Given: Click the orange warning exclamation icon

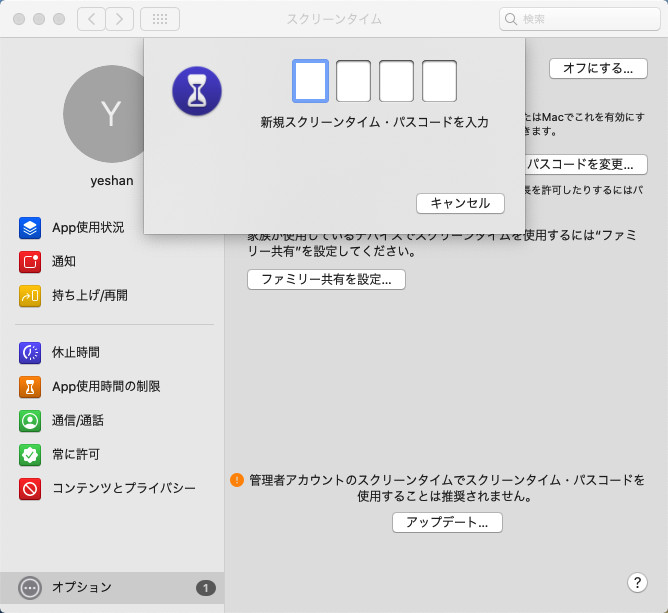Looking at the screenshot, I should tap(237, 480).
